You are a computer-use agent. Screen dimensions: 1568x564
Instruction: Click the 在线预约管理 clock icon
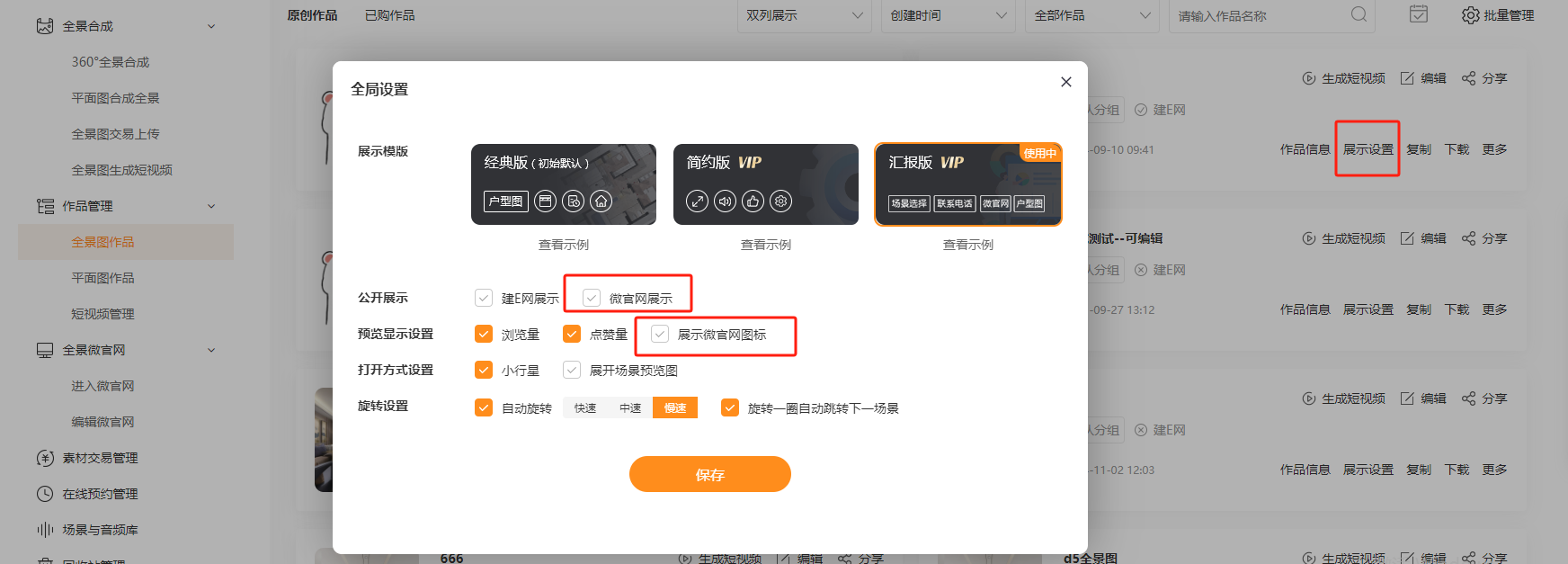click(45, 494)
